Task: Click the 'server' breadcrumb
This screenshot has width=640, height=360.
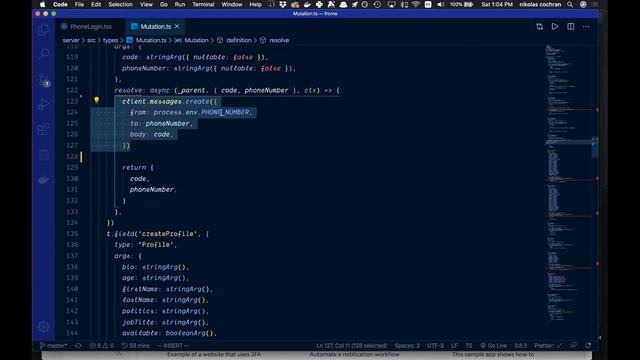Action: (x=71, y=40)
